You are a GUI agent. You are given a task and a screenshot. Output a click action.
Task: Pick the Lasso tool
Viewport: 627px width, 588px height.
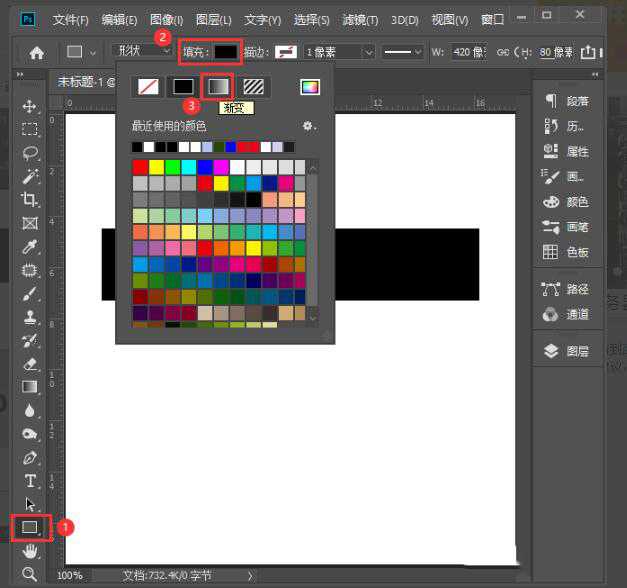[30, 153]
